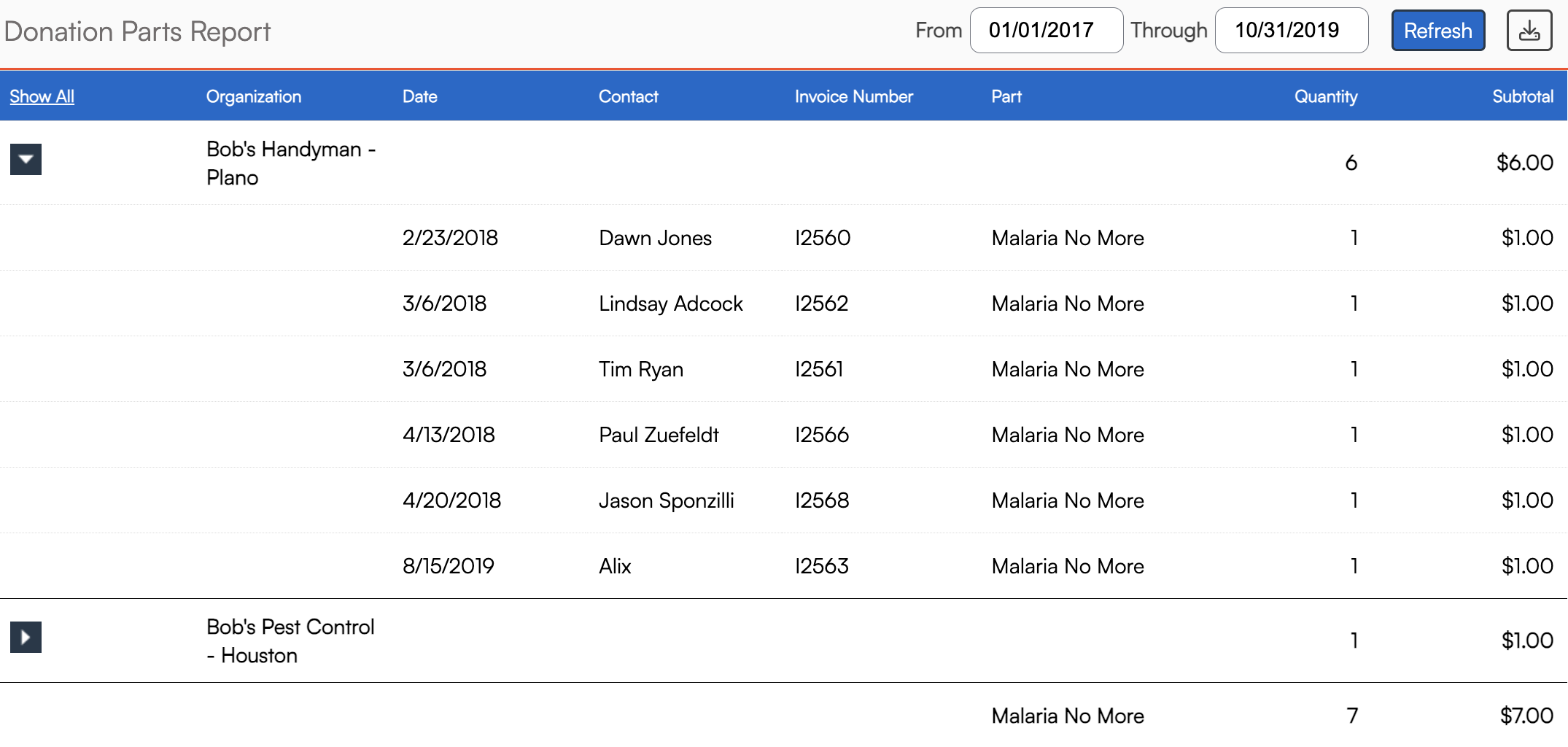Screen dimensions: 1568x747
Task: Click the Subtotal column header
Action: pos(1522,96)
